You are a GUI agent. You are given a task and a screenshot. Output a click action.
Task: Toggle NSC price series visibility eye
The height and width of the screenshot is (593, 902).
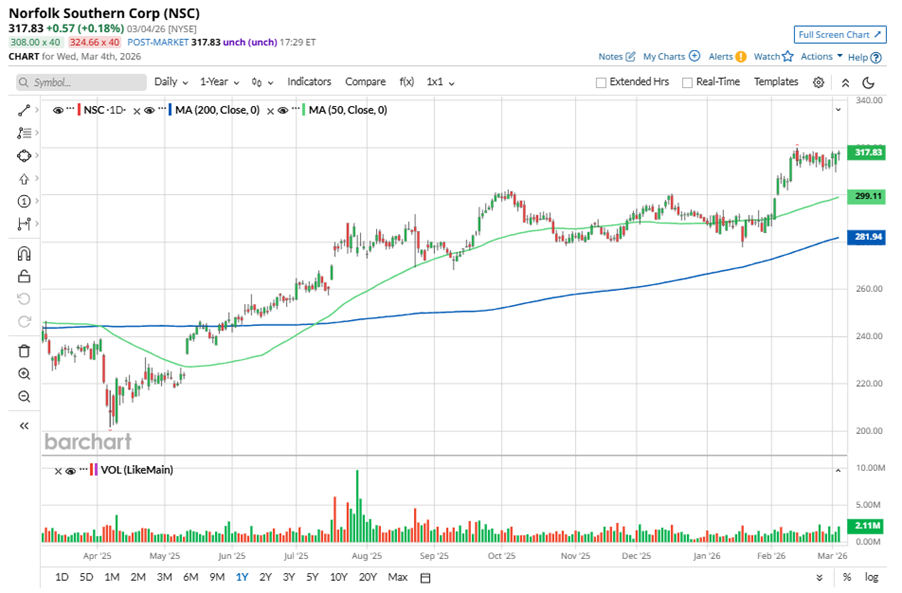coord(58,110)
